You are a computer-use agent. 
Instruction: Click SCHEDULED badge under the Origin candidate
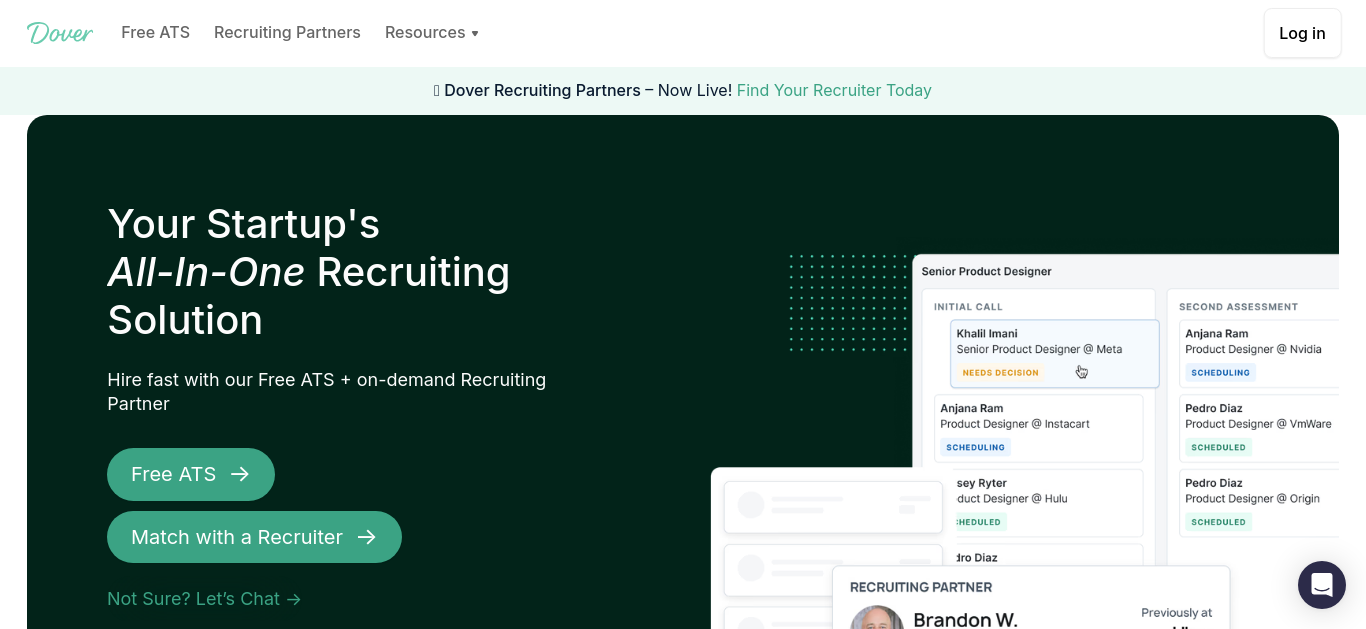pyautogui.click(x=1218, y=522)
